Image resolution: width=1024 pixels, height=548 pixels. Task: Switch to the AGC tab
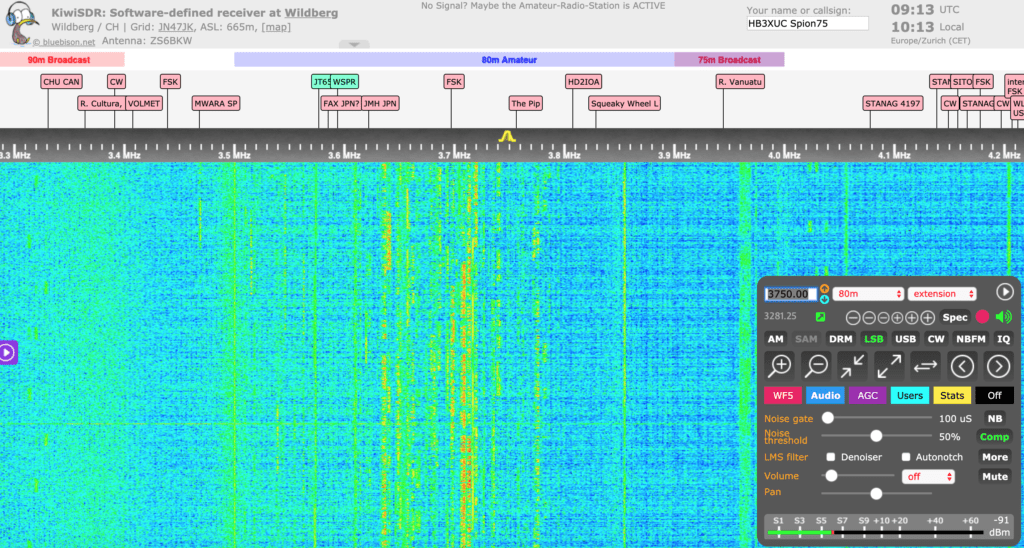[x=868, y=395]
